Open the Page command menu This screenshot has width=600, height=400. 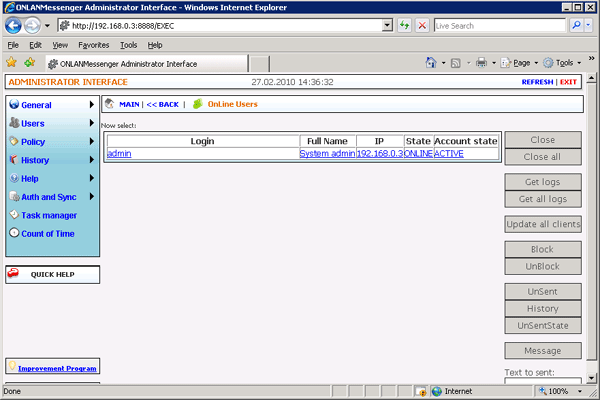pos(519,63)
